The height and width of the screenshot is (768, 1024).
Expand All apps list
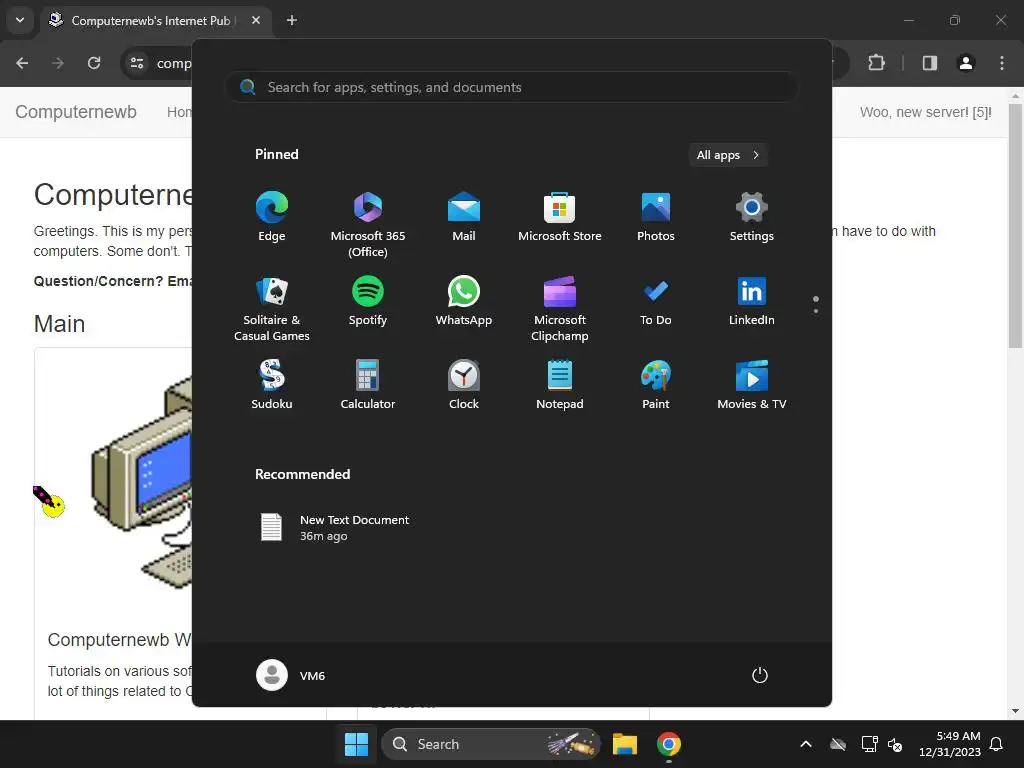(728, 155)
